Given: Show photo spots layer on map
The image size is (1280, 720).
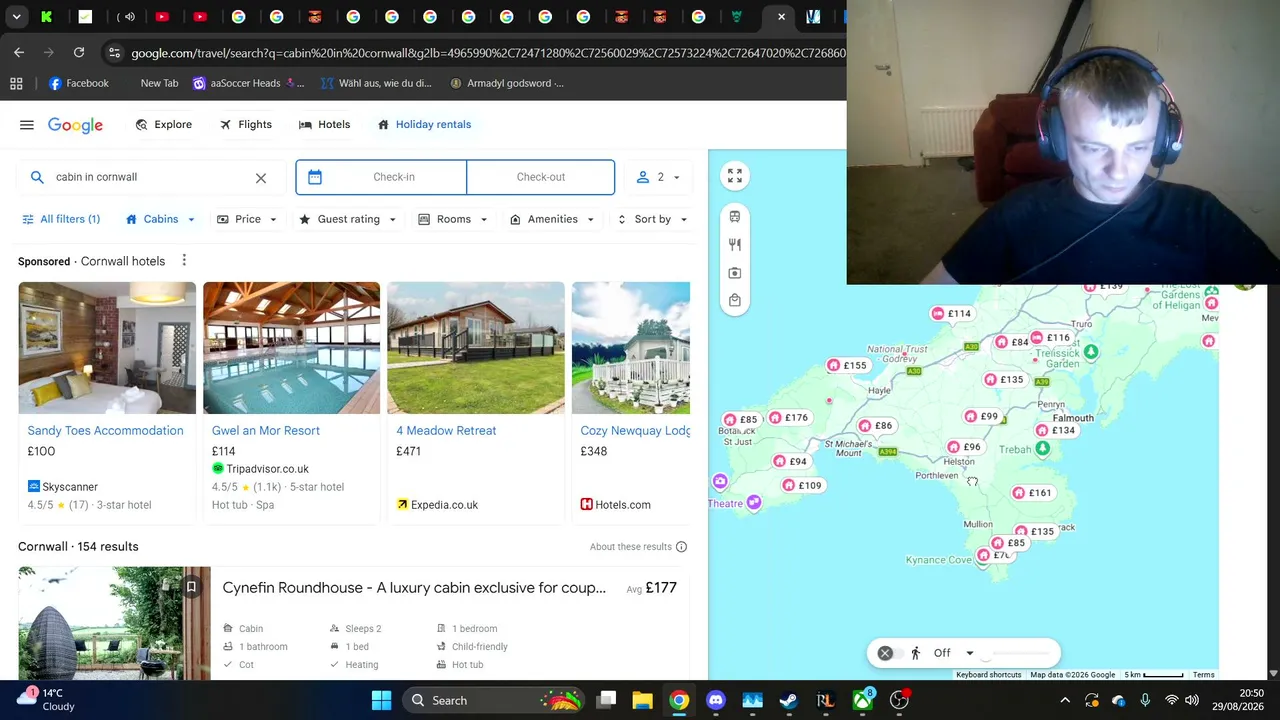Looking at the screenshot, I should click(735, 272).
